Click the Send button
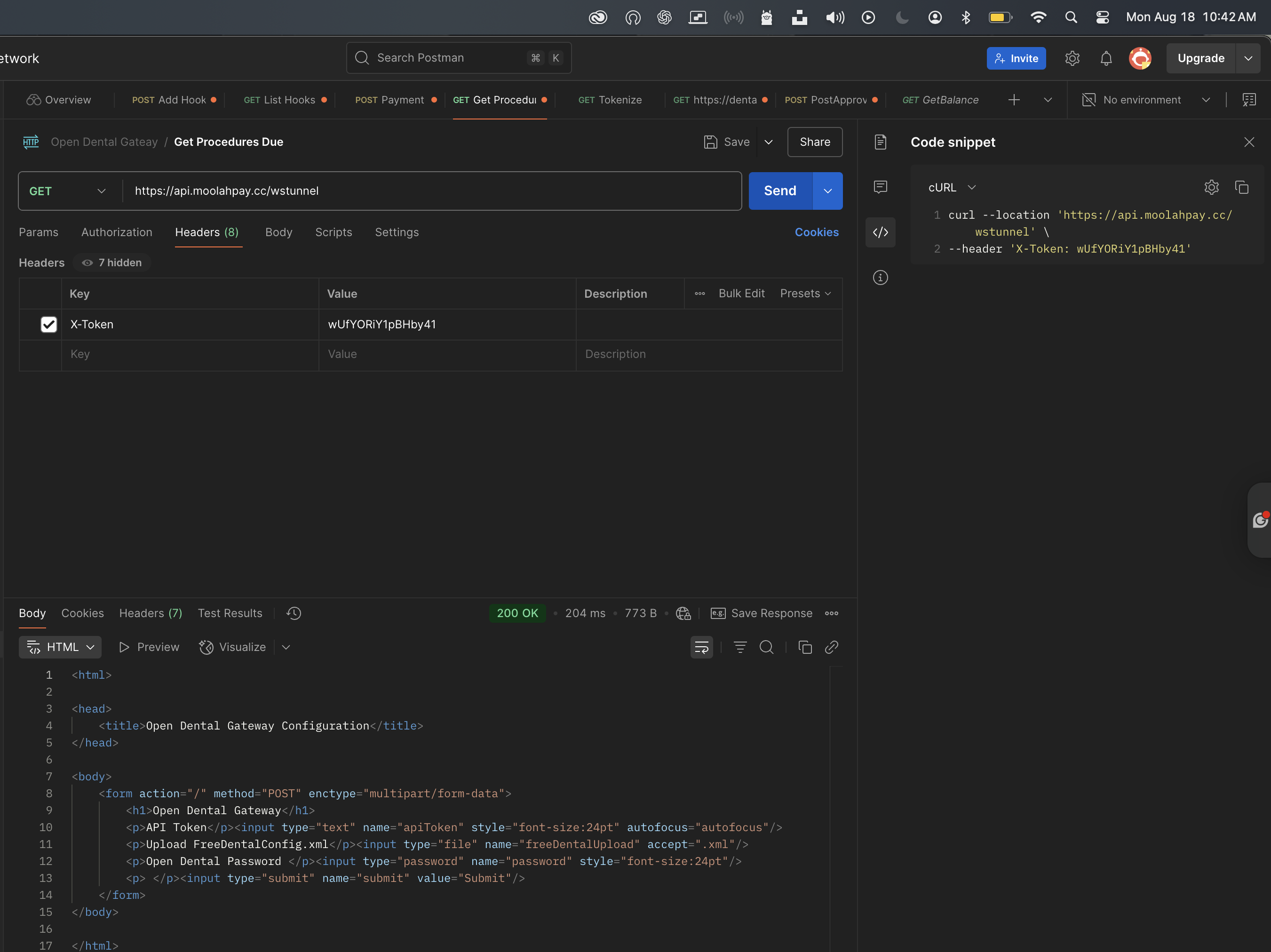 [780, 191]
